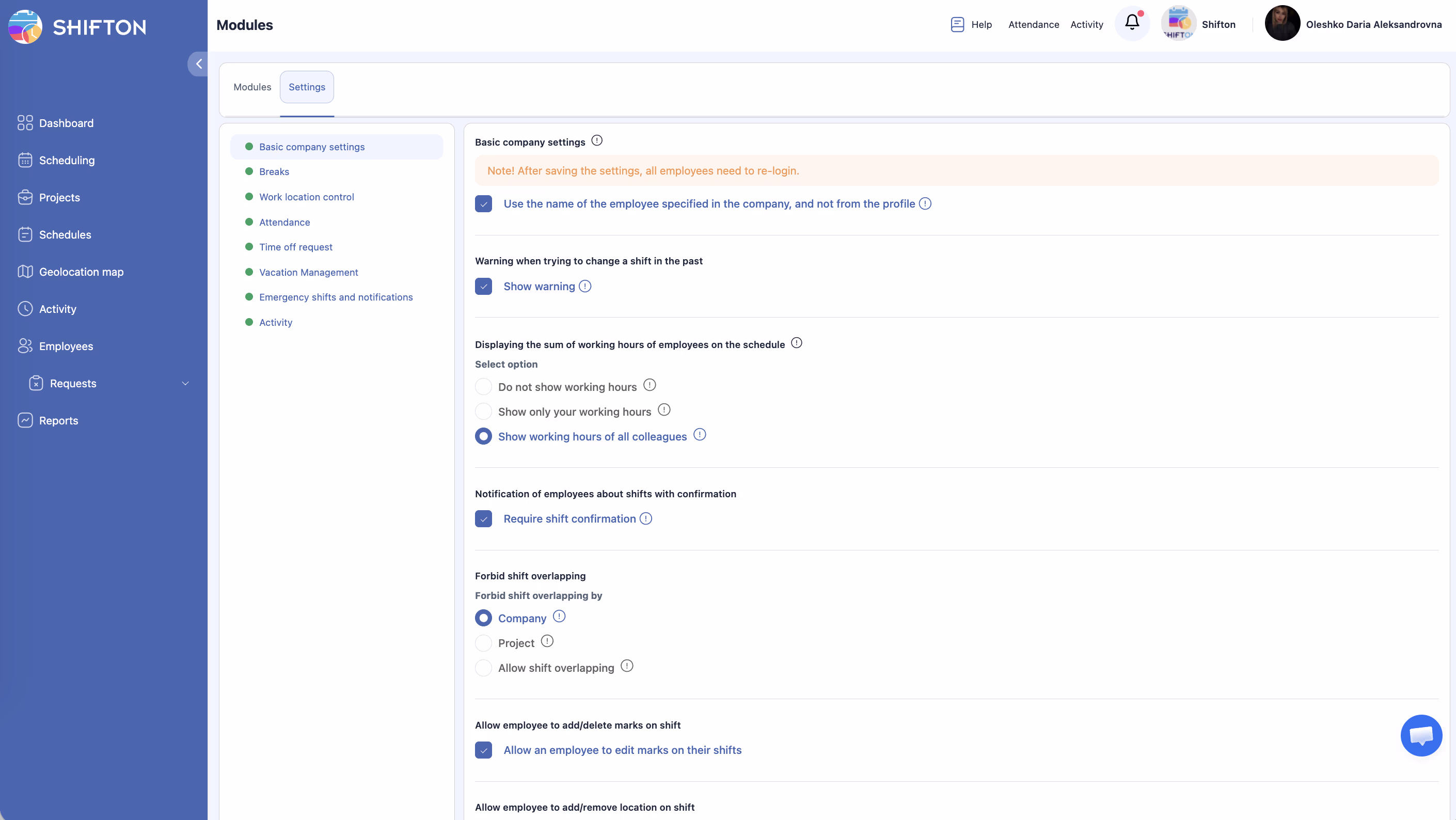Click info icon beside Basic company settings heading

pyautogui.click(x=597, y=141)
